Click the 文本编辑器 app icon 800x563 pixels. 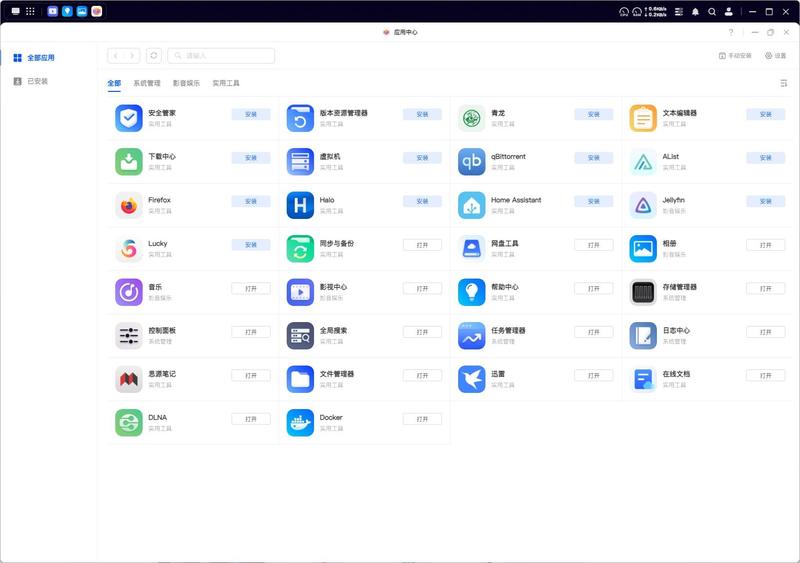(x=643, y=118)
